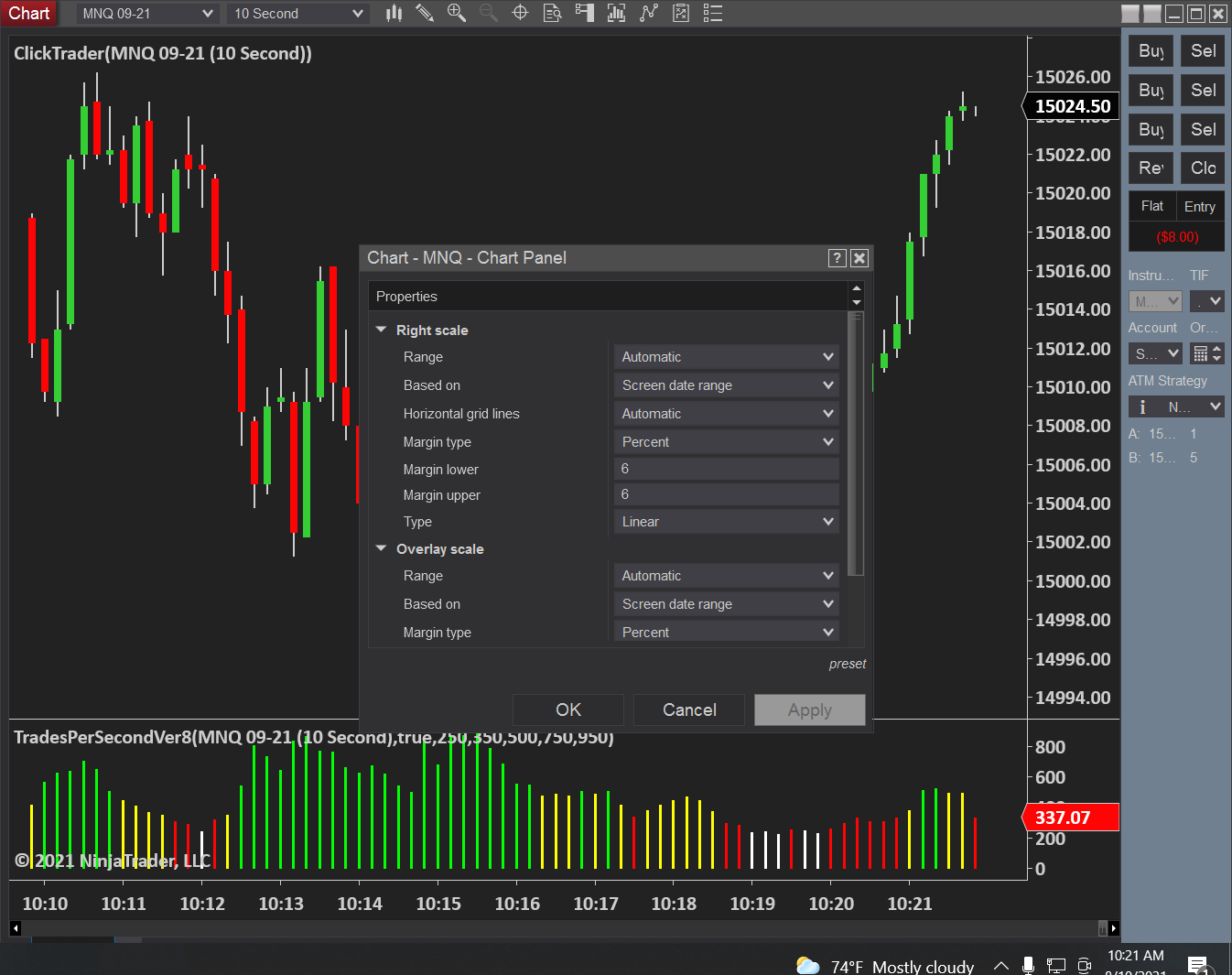The height and width of the screenshot is (975, 1232).
Task: Open Range dropdown under Right scale
Action: 727,357
